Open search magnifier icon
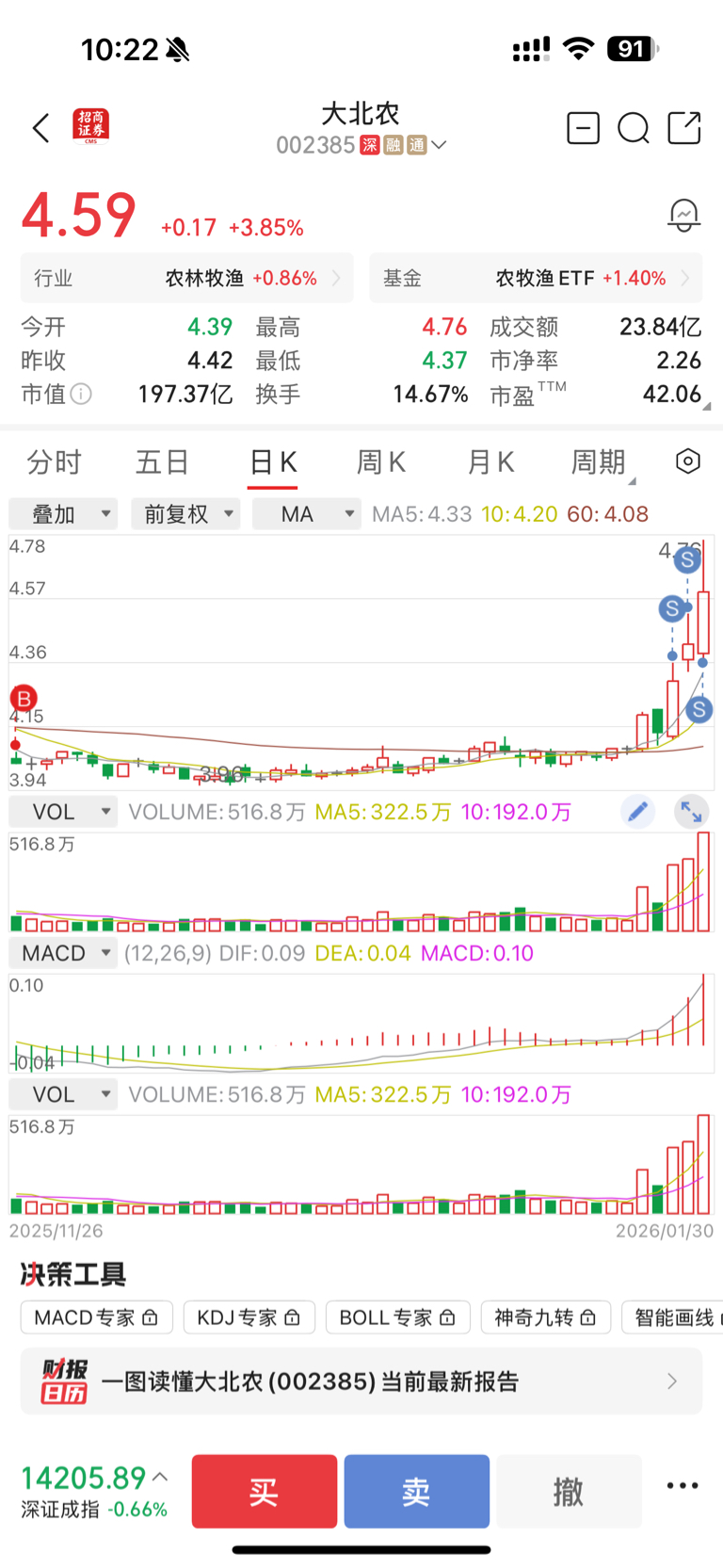Screen dimensions: 723x1568 click(634, 127)
